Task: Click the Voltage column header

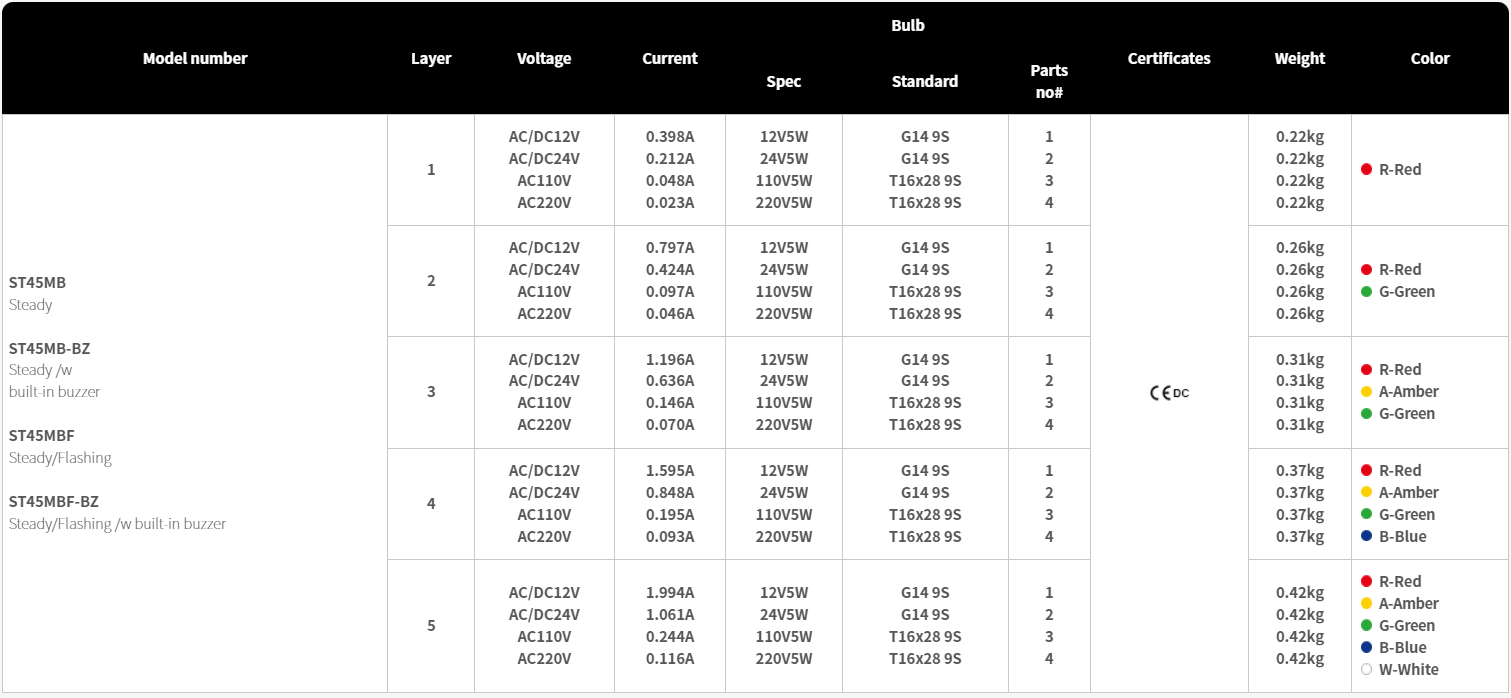Action: click(x=544, y=58)
